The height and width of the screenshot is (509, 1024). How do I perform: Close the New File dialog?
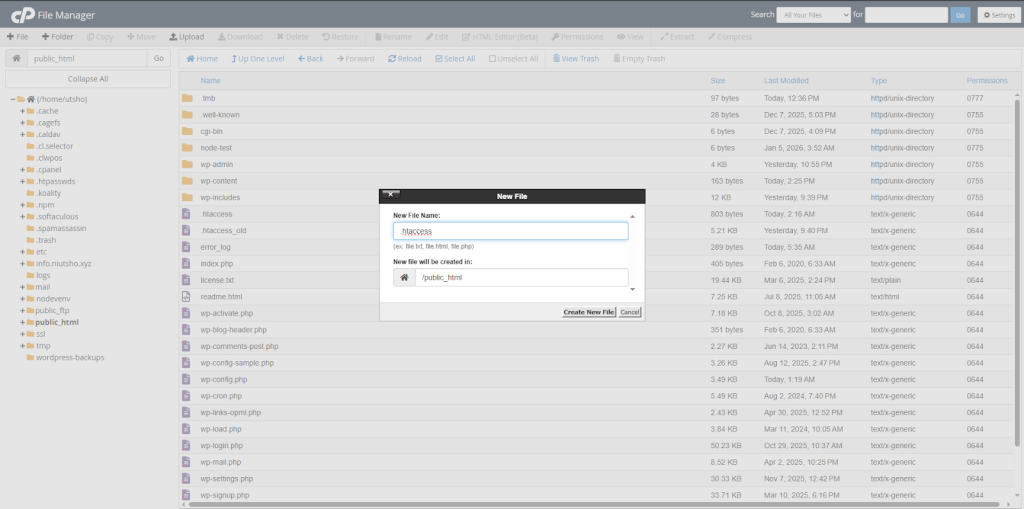[391, 194]
